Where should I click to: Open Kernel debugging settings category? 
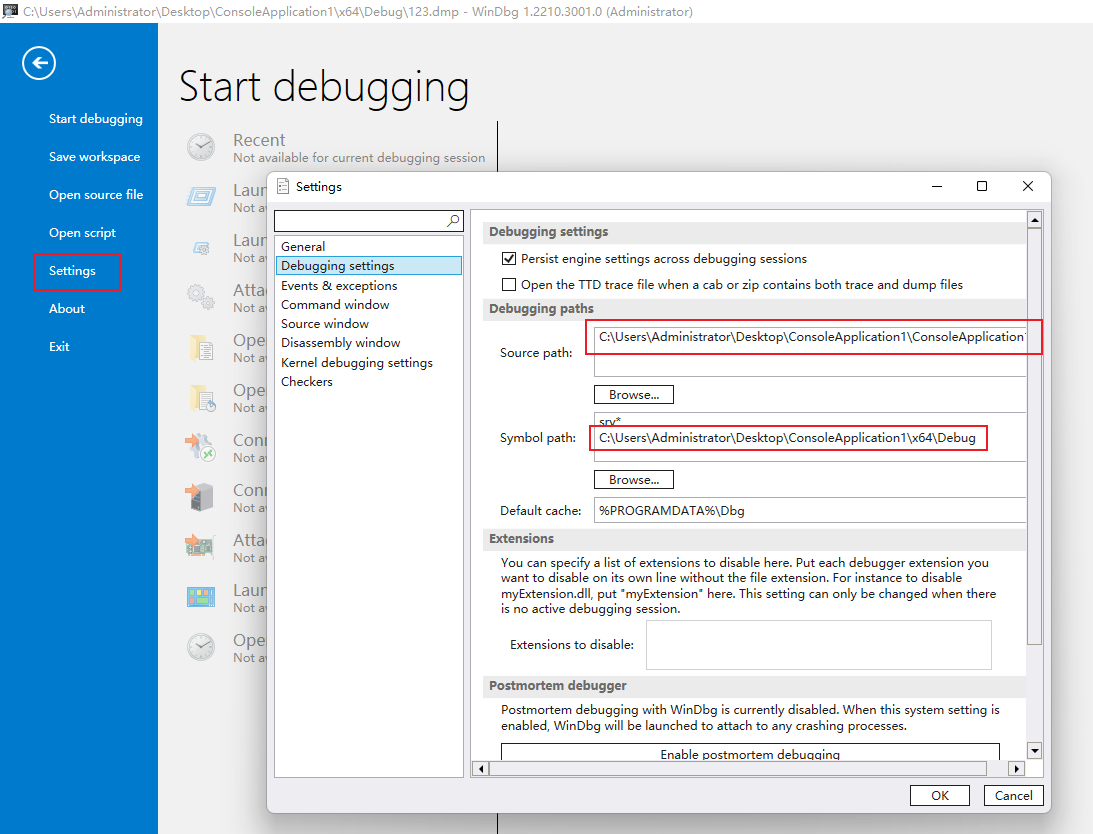pos(357,363)
